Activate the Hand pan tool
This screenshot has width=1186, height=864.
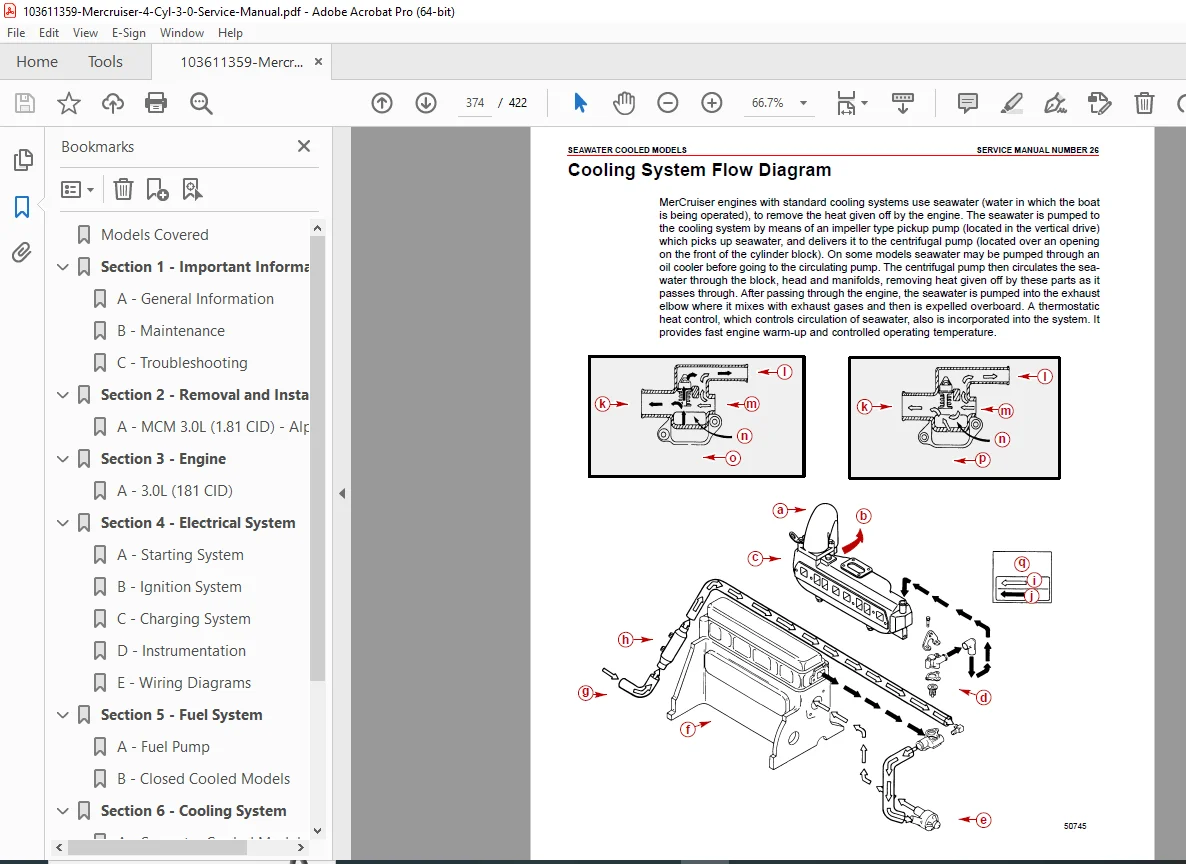point(624,103)
